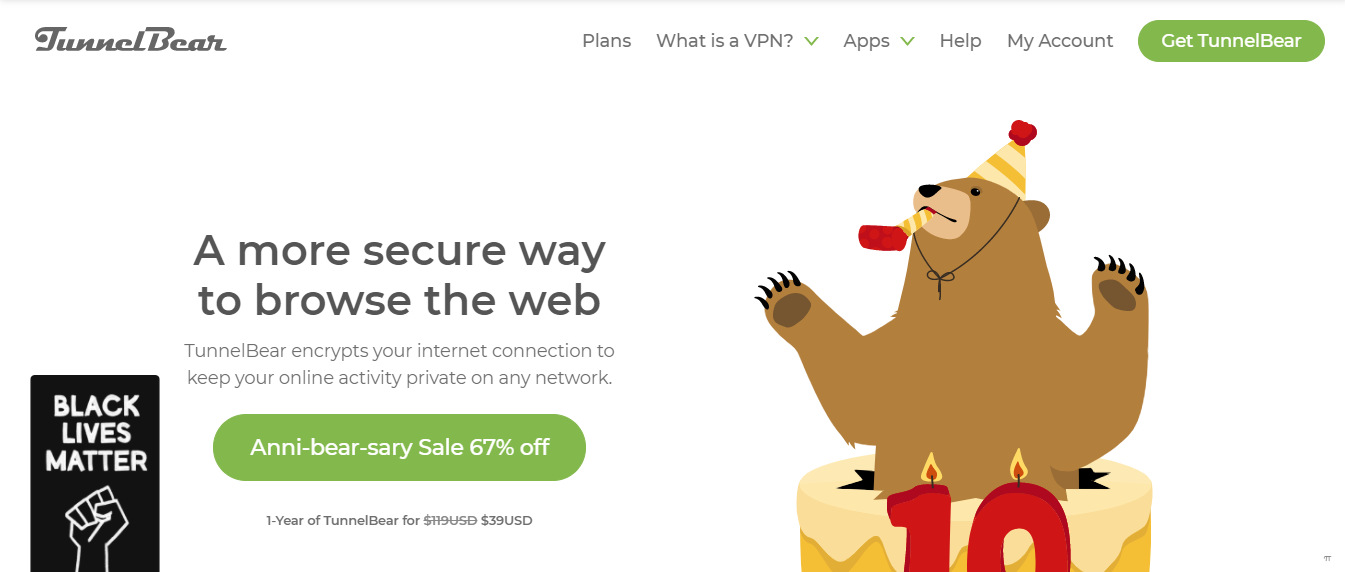Open the What is a VPN? menu
The height and width of the screenshot is (572, 1345).
(725, 41)
